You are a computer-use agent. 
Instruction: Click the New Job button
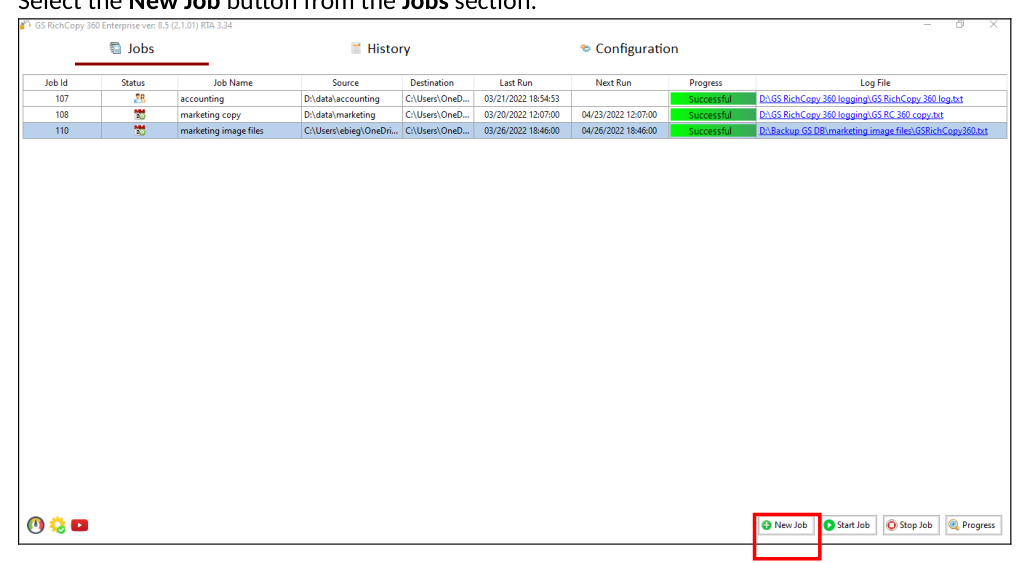(784, 525)
